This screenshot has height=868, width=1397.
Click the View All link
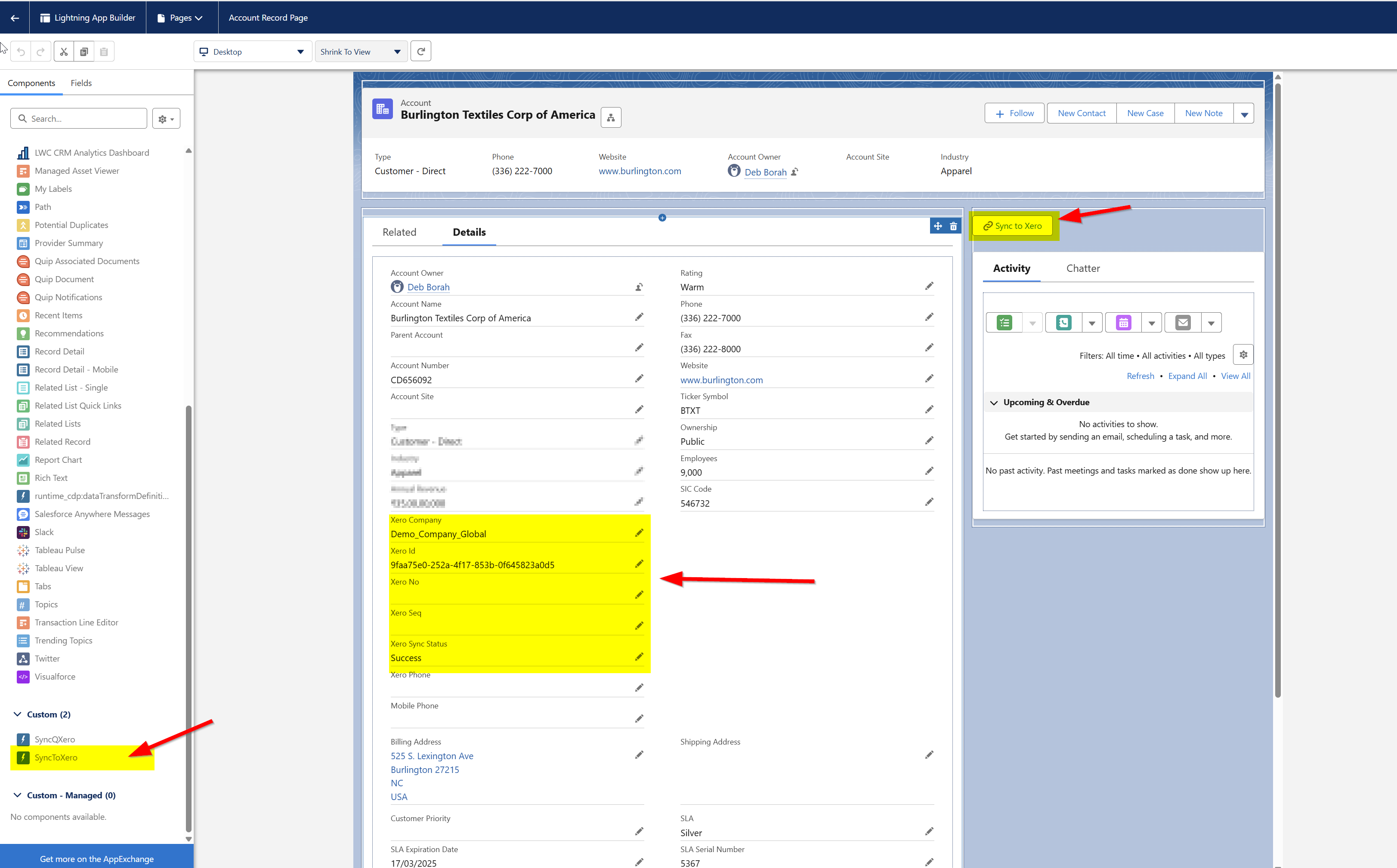coord(1236,376)
